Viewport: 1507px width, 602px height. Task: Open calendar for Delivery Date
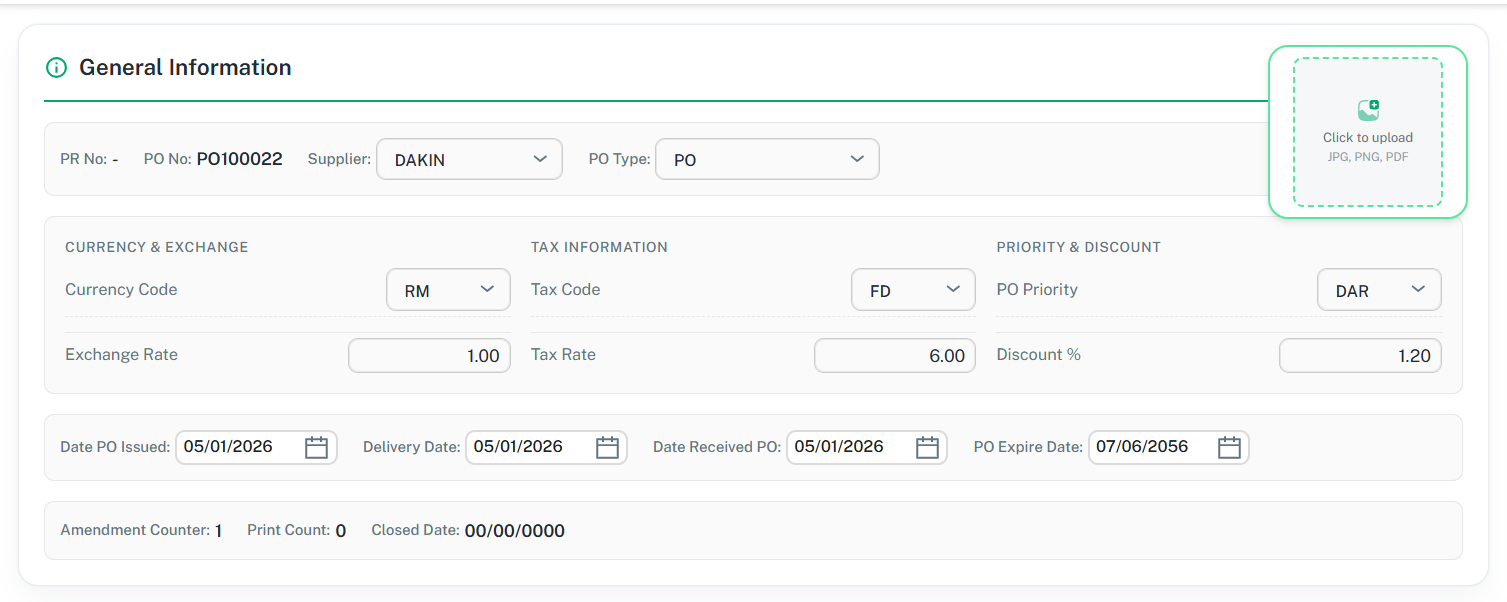(607, 448)
